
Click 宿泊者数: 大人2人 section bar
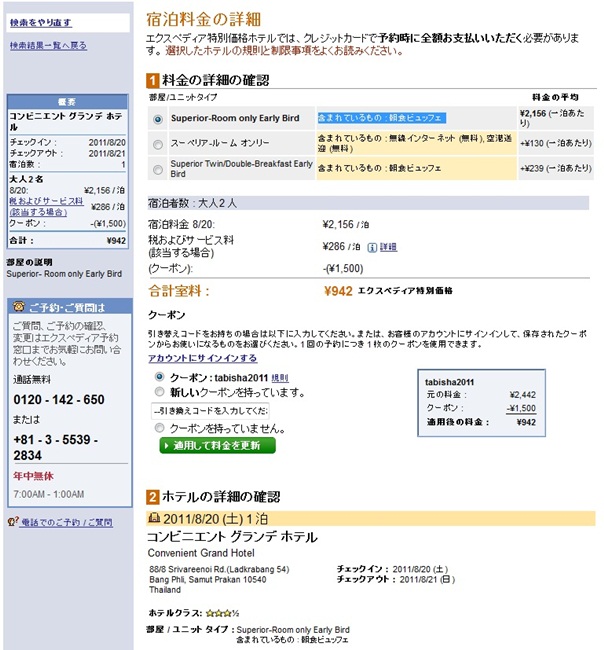click(x=368, y=203)
